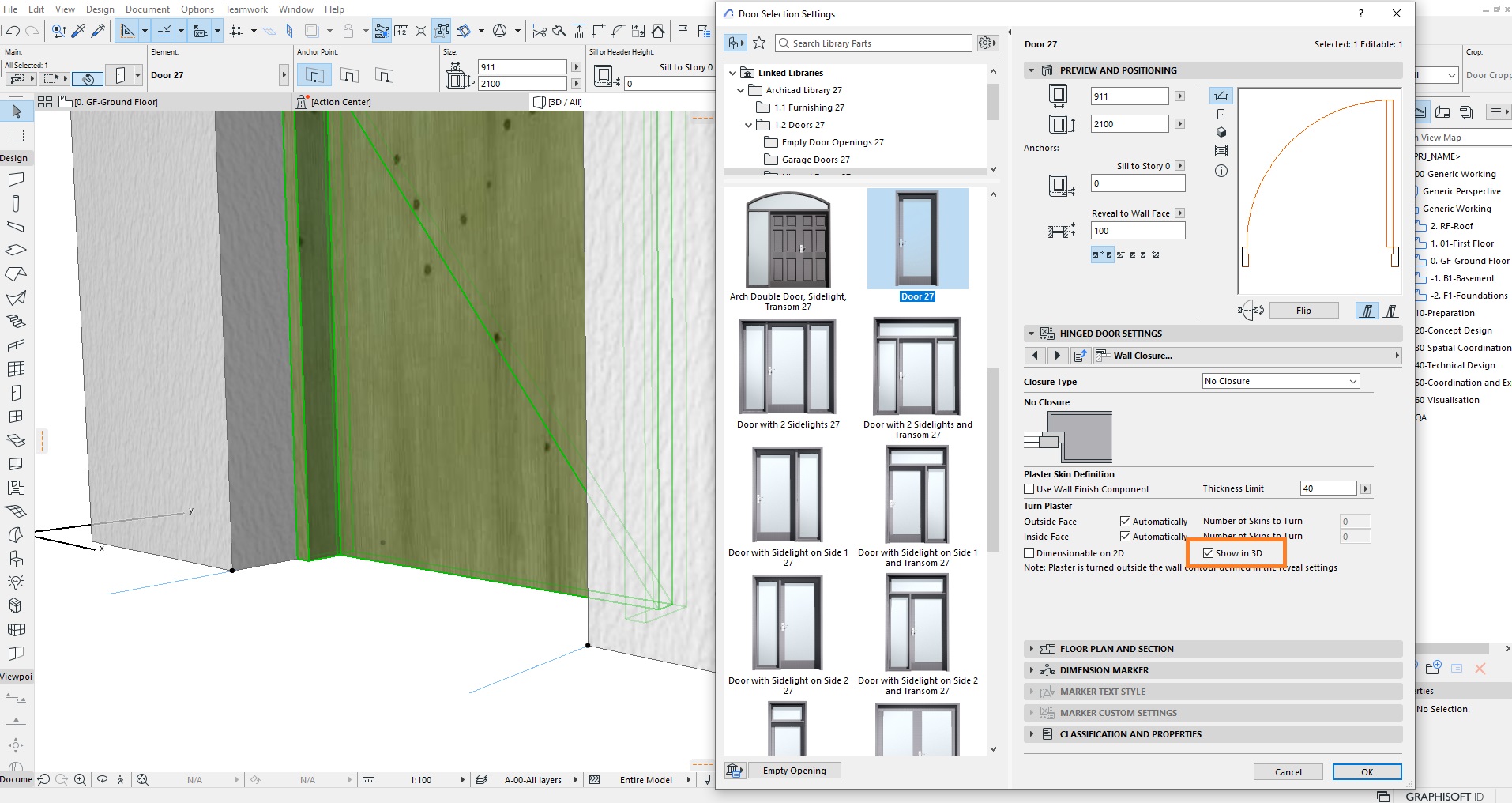
Task: Toggle Outside Face Automatically checkbox
Action: pos(1126,522)
